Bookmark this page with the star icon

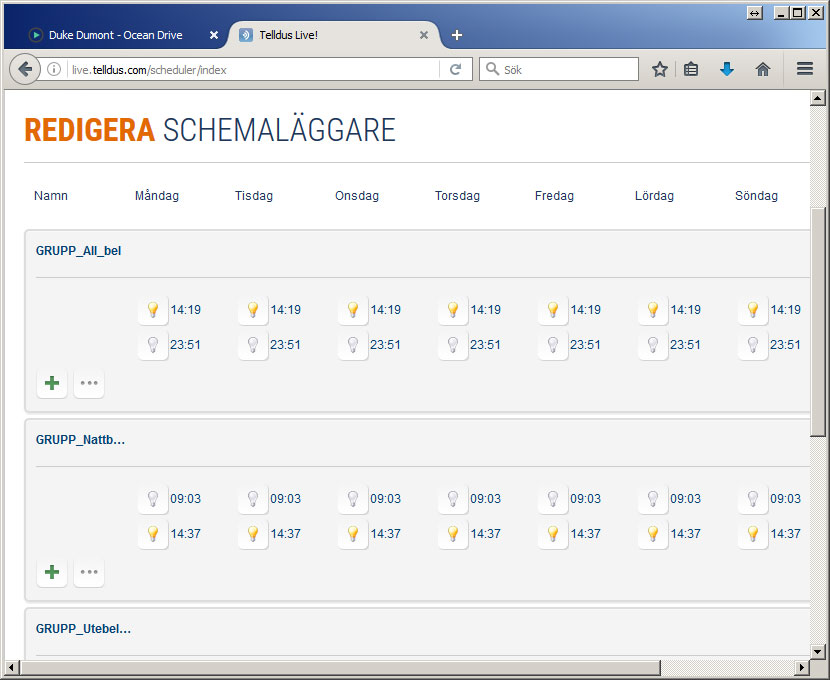(x=660, y=69)
